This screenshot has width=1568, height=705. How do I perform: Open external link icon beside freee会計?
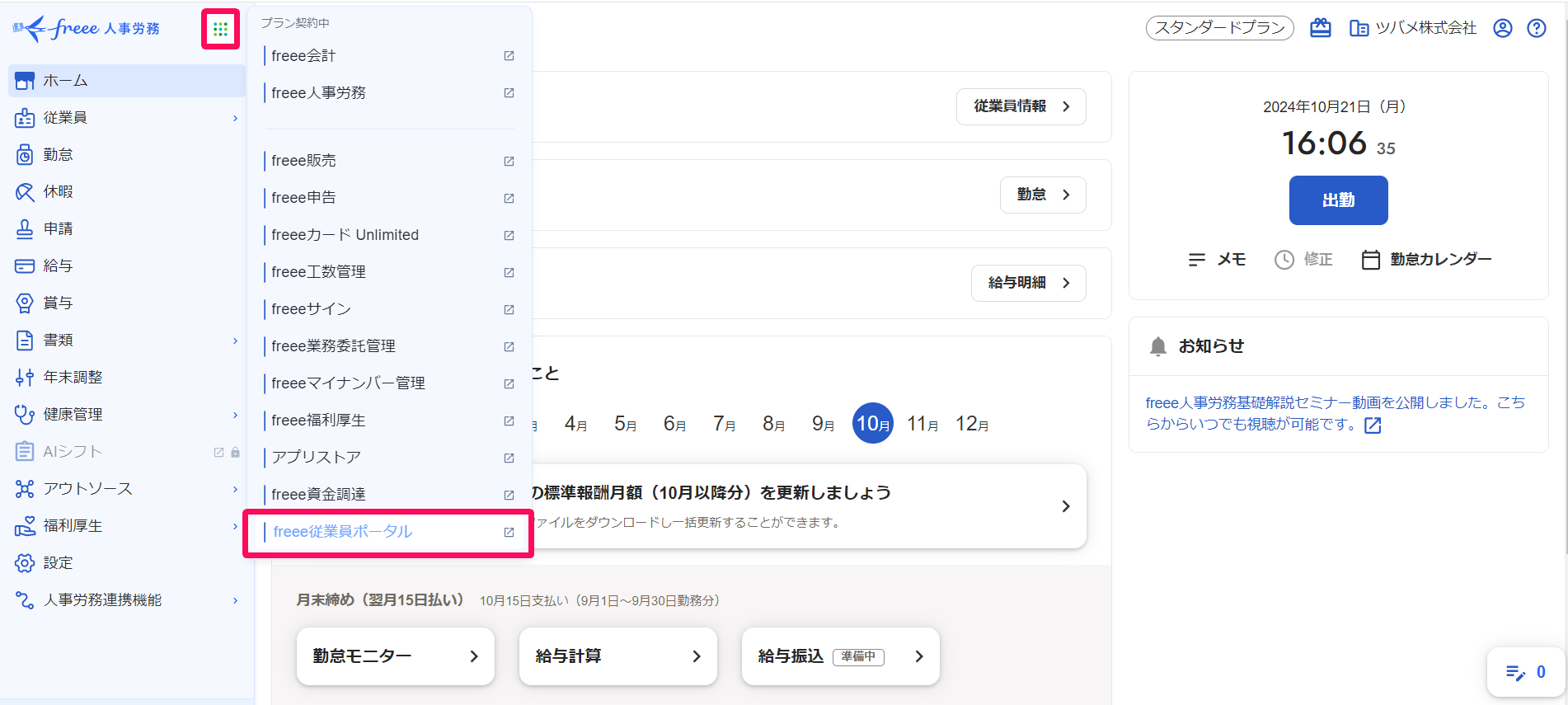pyautogui.click(x=509, y=56)
